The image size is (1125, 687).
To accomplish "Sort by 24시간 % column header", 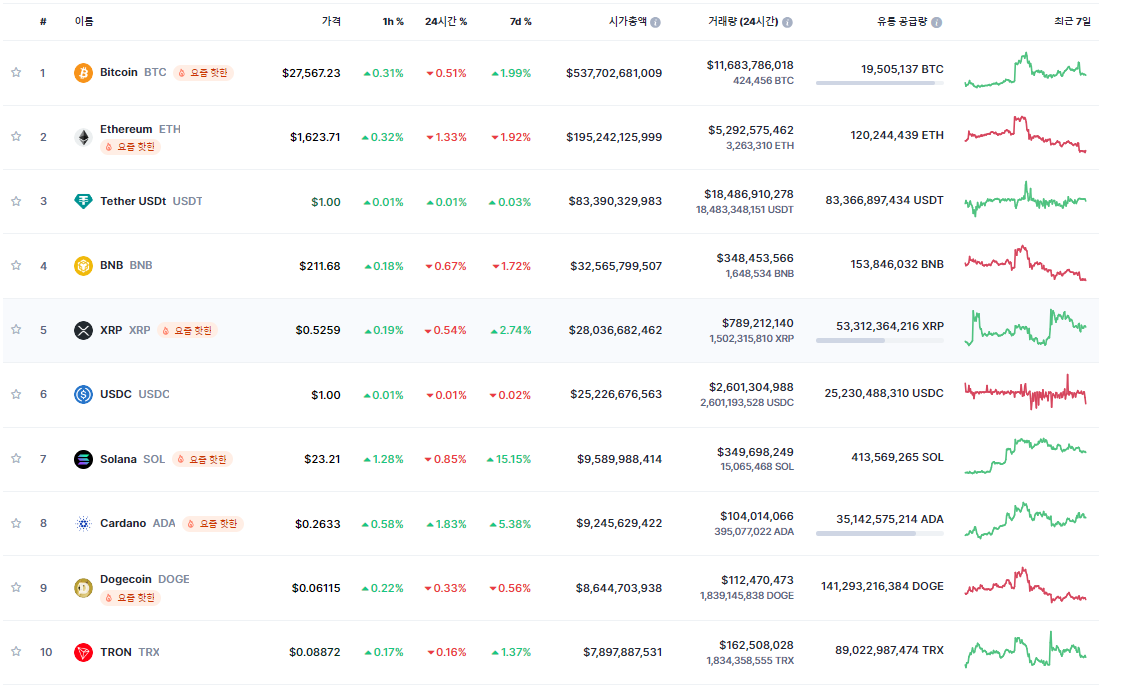I will click(x=446, y=22).
